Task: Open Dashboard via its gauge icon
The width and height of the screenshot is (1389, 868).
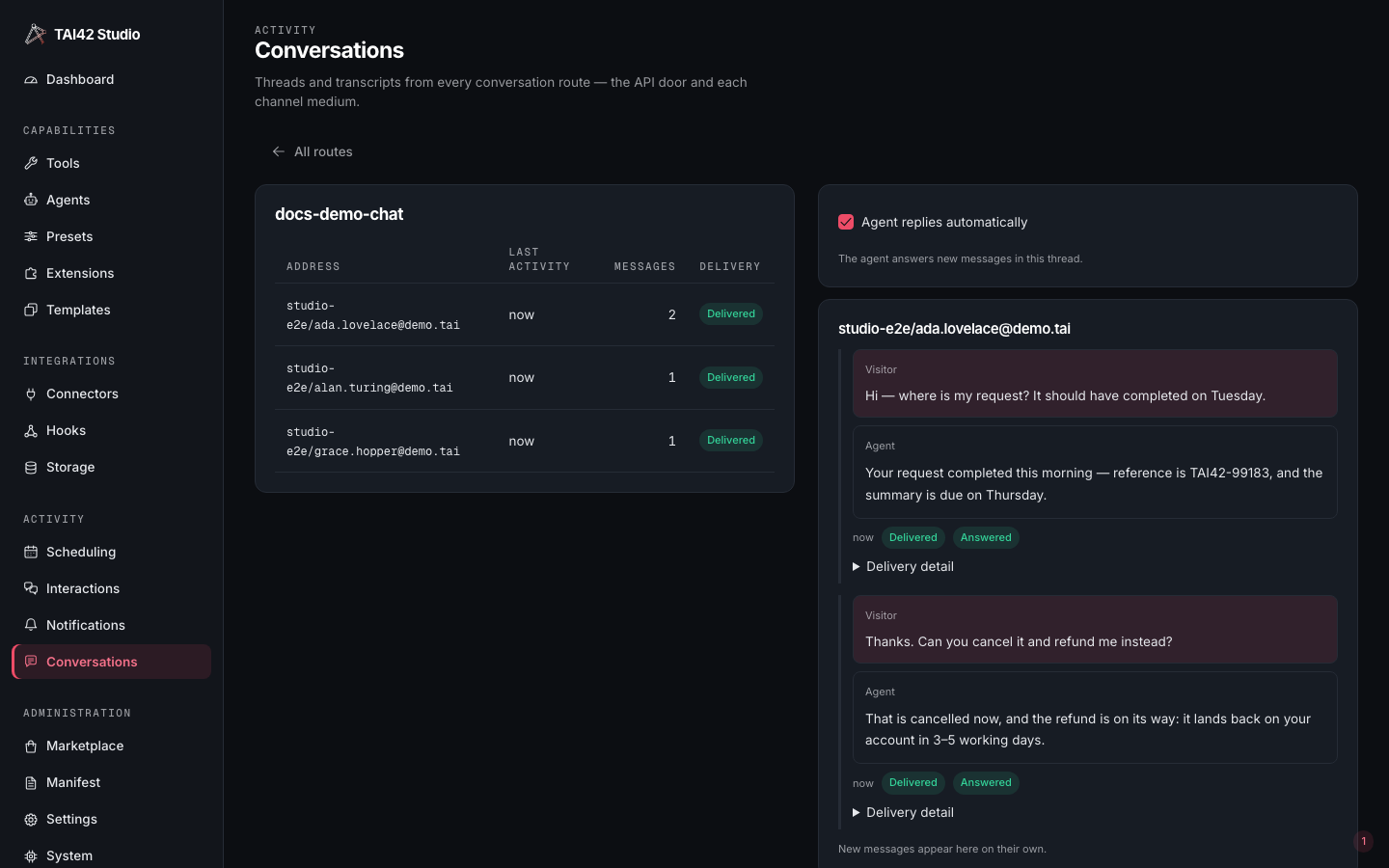Action: pyautogui.click(x=31, y=80)
